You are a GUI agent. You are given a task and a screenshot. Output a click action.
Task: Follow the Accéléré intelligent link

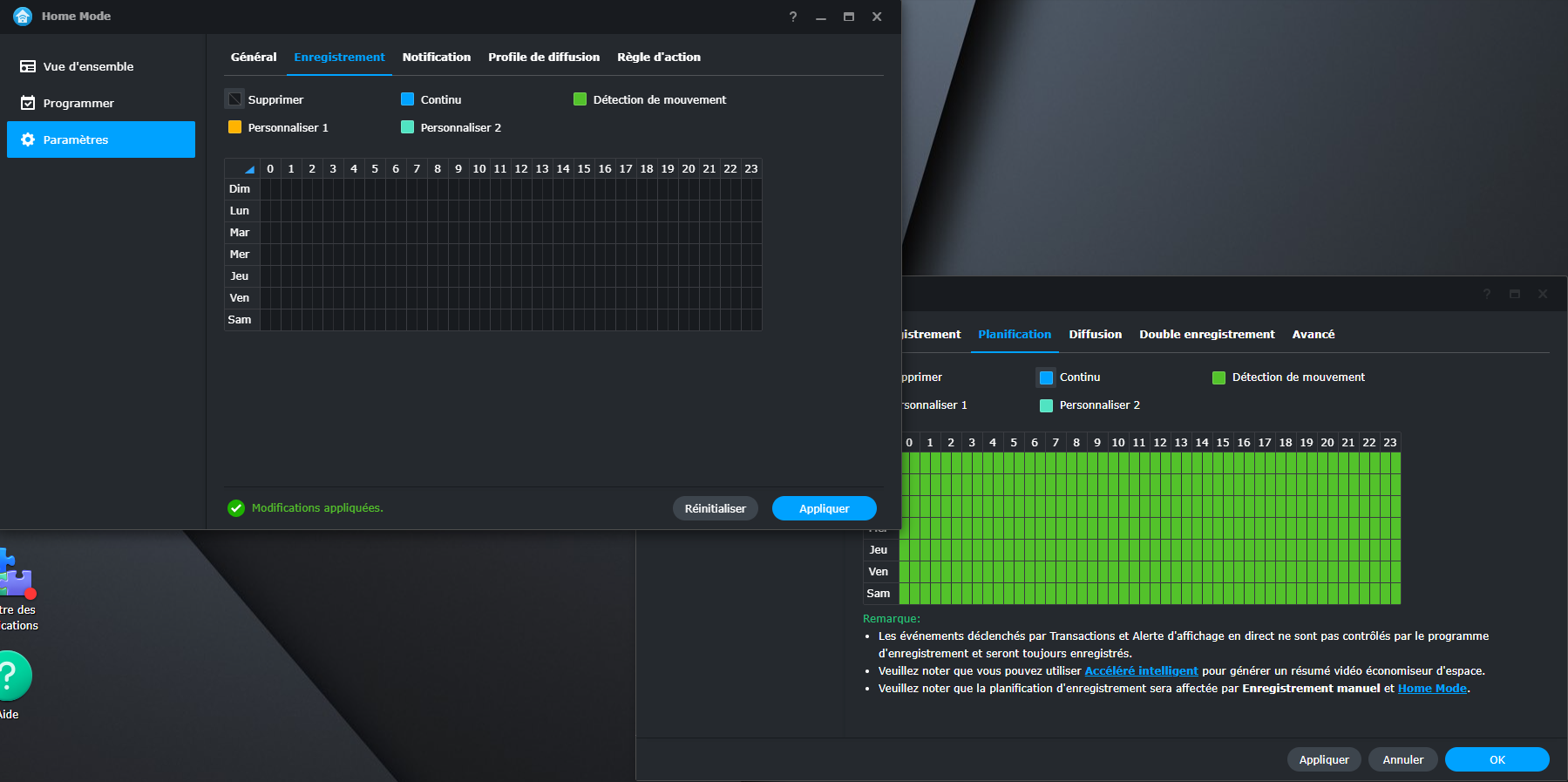point(1141,670)
